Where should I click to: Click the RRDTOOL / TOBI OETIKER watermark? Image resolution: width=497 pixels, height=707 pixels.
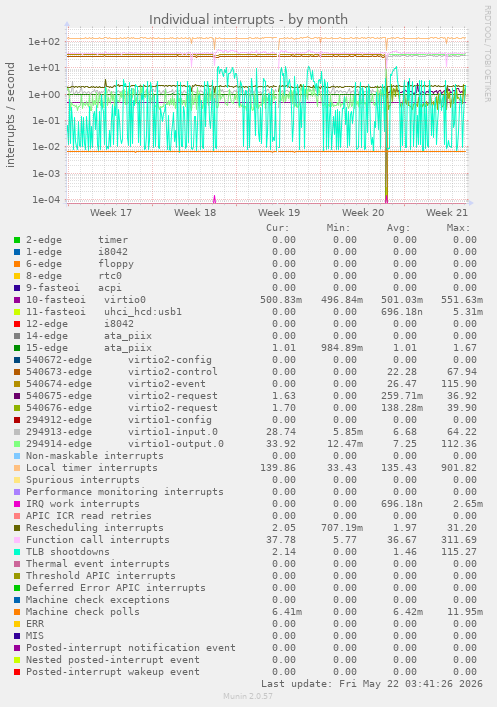click(x=488, y=54)
